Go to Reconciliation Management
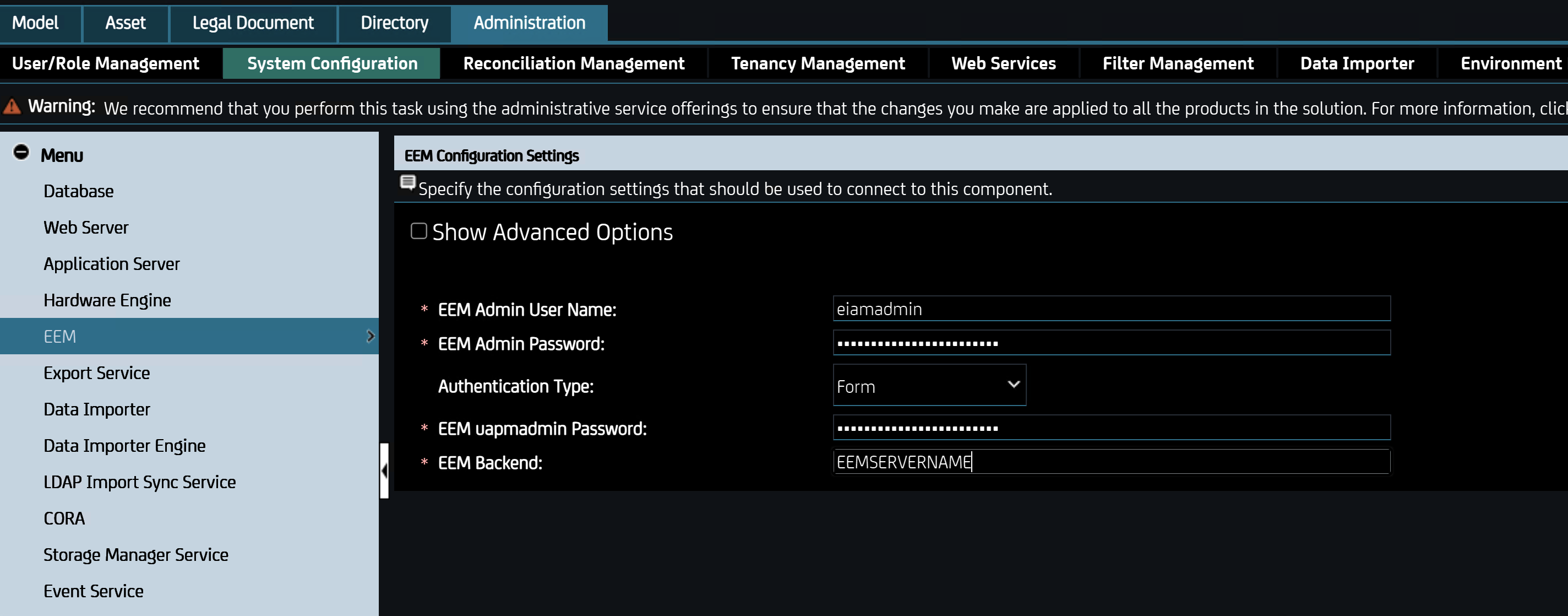This screenshot has height=616, width=1568. tap(573, 63)
